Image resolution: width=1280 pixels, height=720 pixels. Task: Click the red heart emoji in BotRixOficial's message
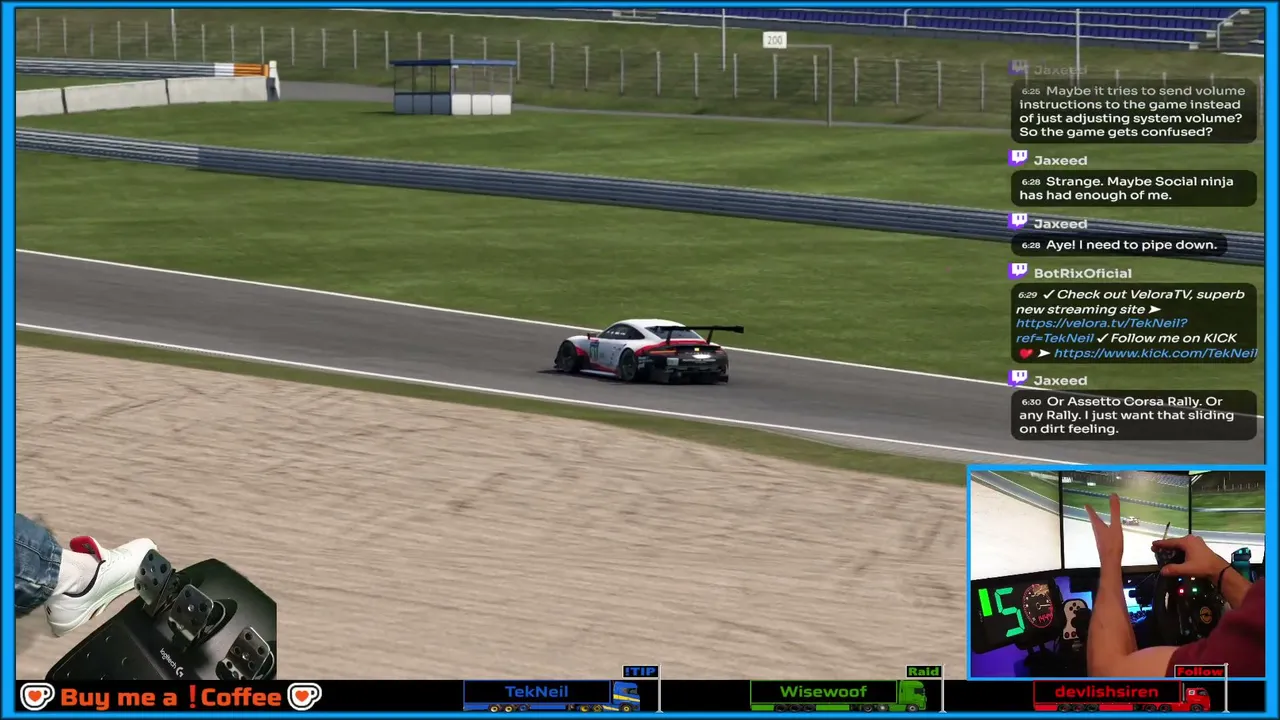click(x=1025, y=353)
